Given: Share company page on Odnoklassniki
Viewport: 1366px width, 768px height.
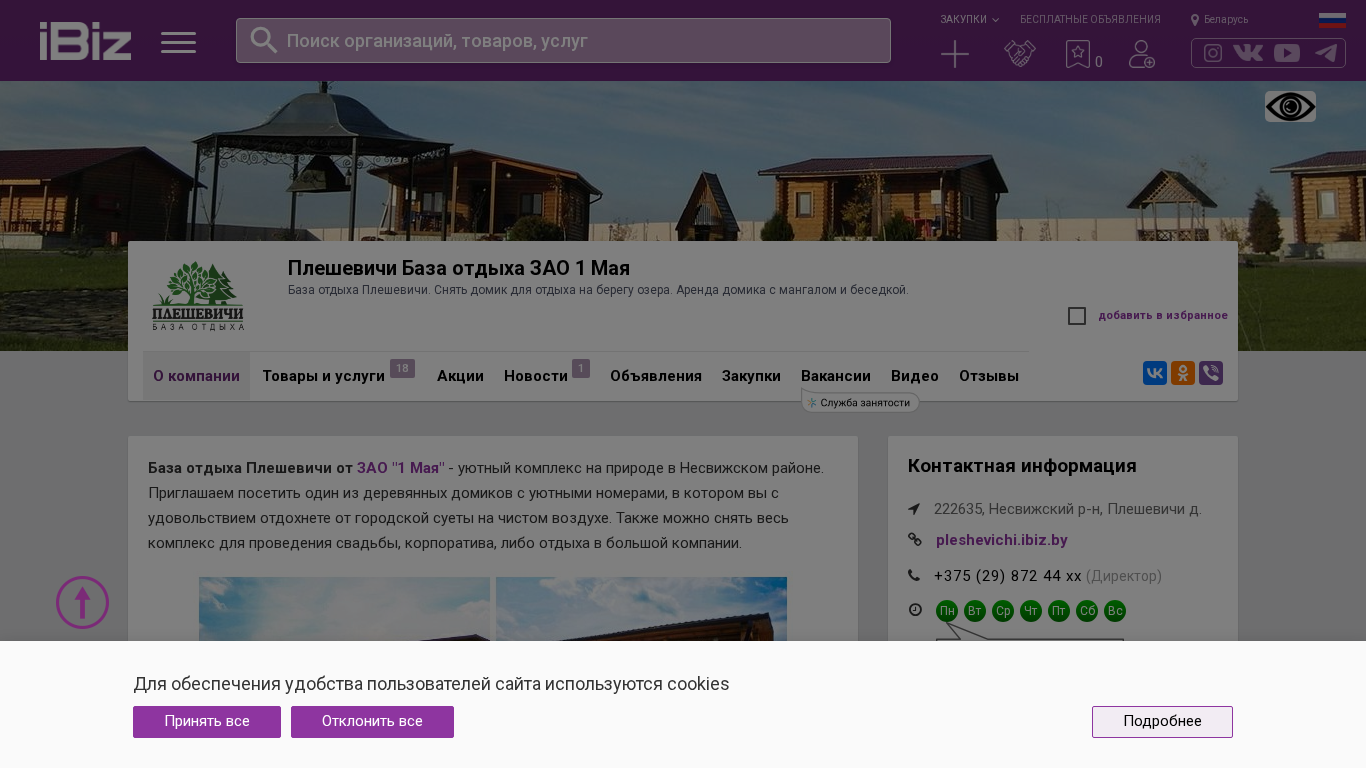Looking at the screenshot, I should pos(1183,373).
